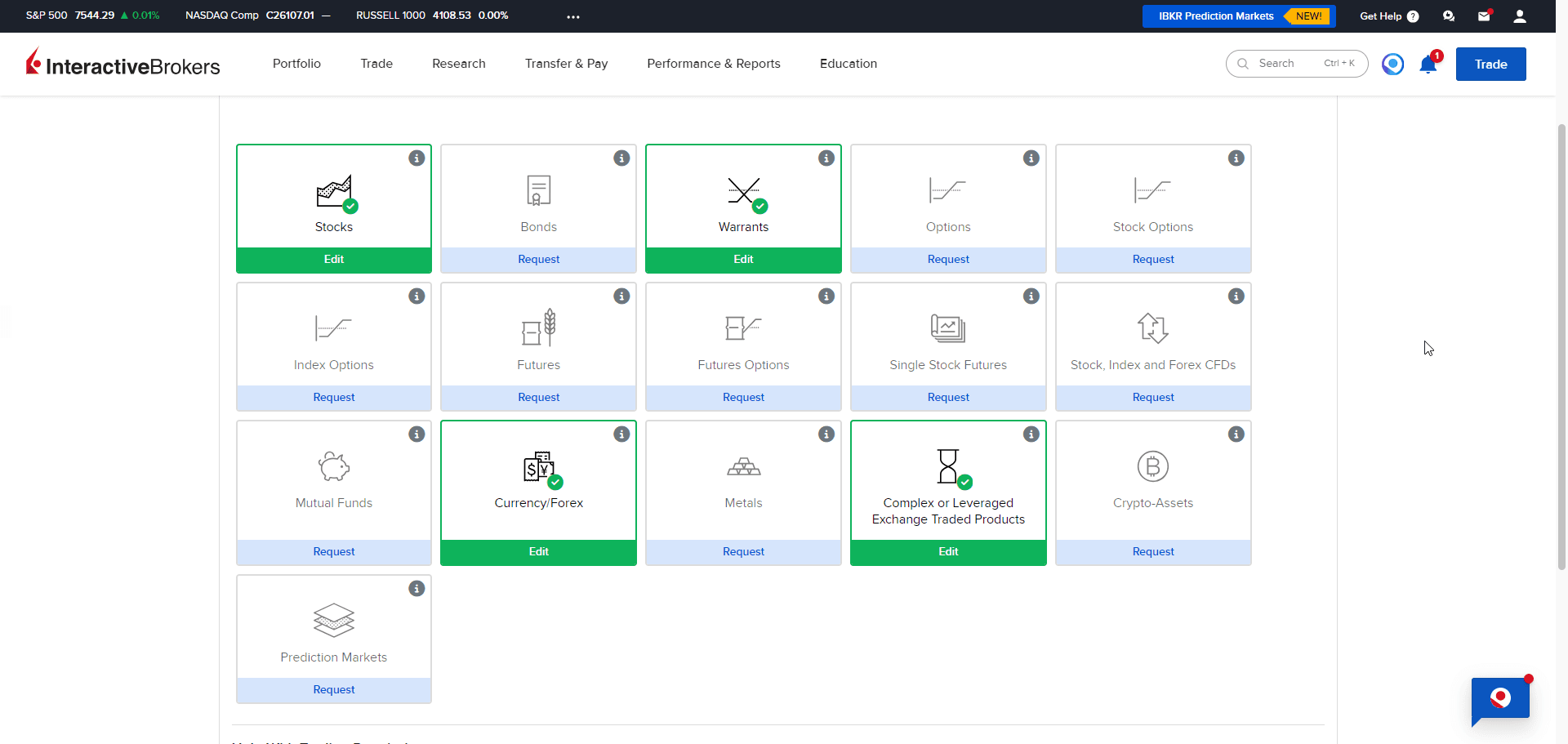Open IBKR Prediction Markets banner
Screen dimensions: 1568x744
click(x=1239, y=16)
